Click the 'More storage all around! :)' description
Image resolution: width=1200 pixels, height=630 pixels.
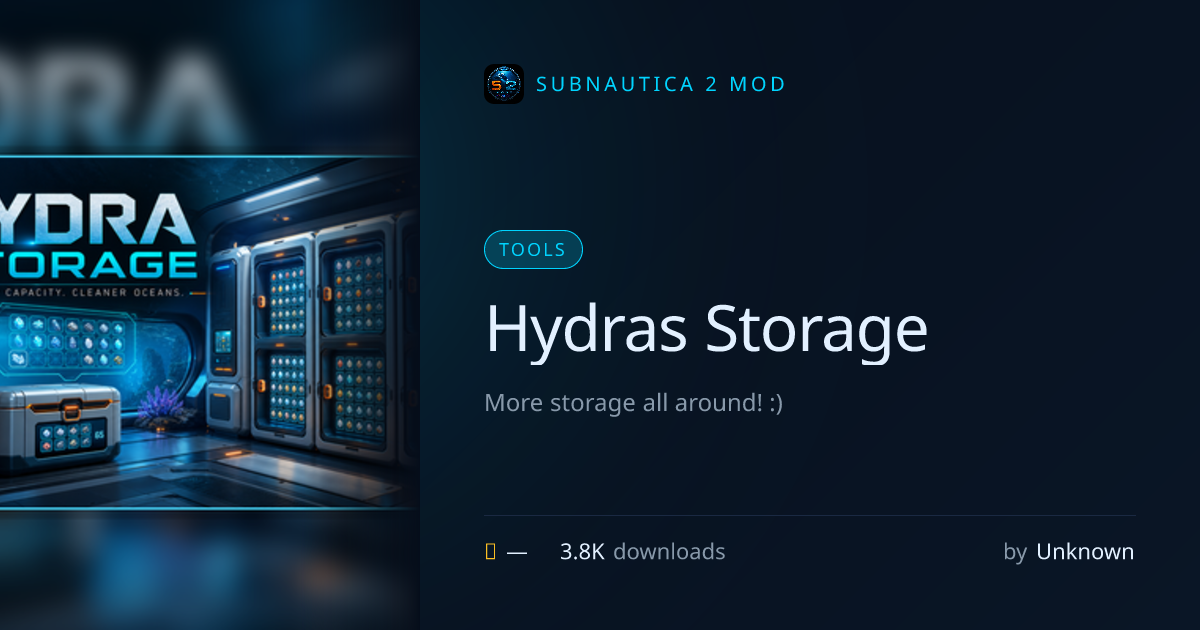point(633,403)
